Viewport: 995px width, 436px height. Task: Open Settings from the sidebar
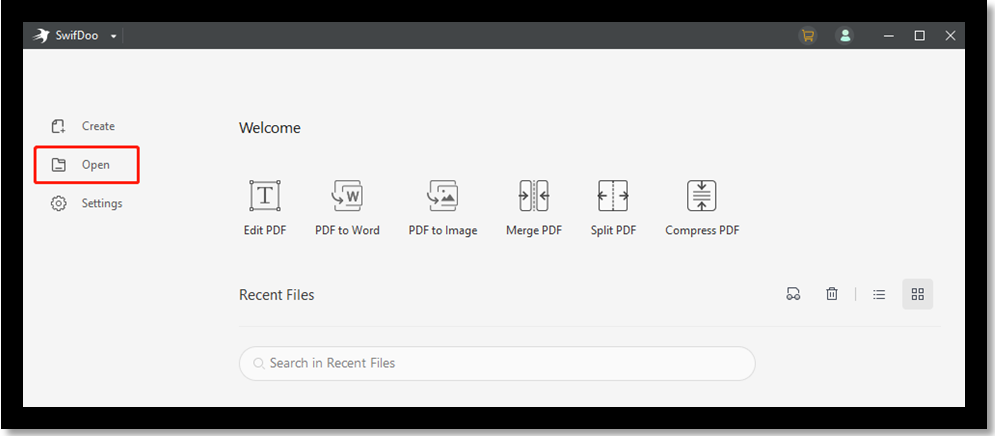click(x=86, y=204)
